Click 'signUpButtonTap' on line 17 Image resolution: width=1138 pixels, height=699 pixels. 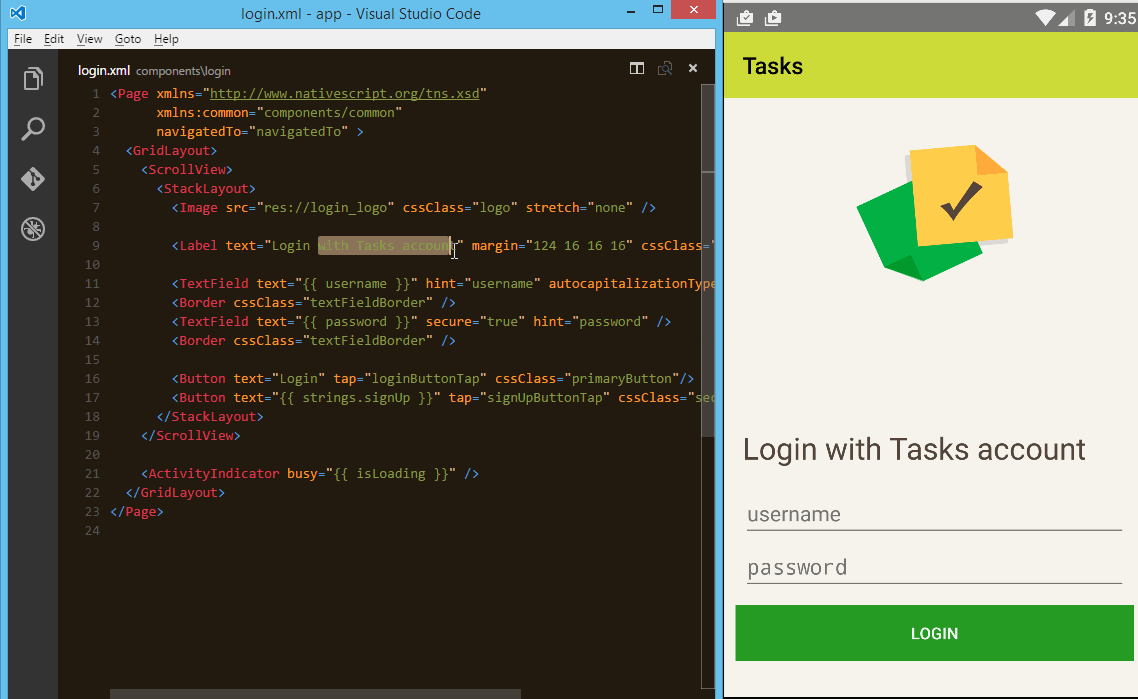(544, 397)
